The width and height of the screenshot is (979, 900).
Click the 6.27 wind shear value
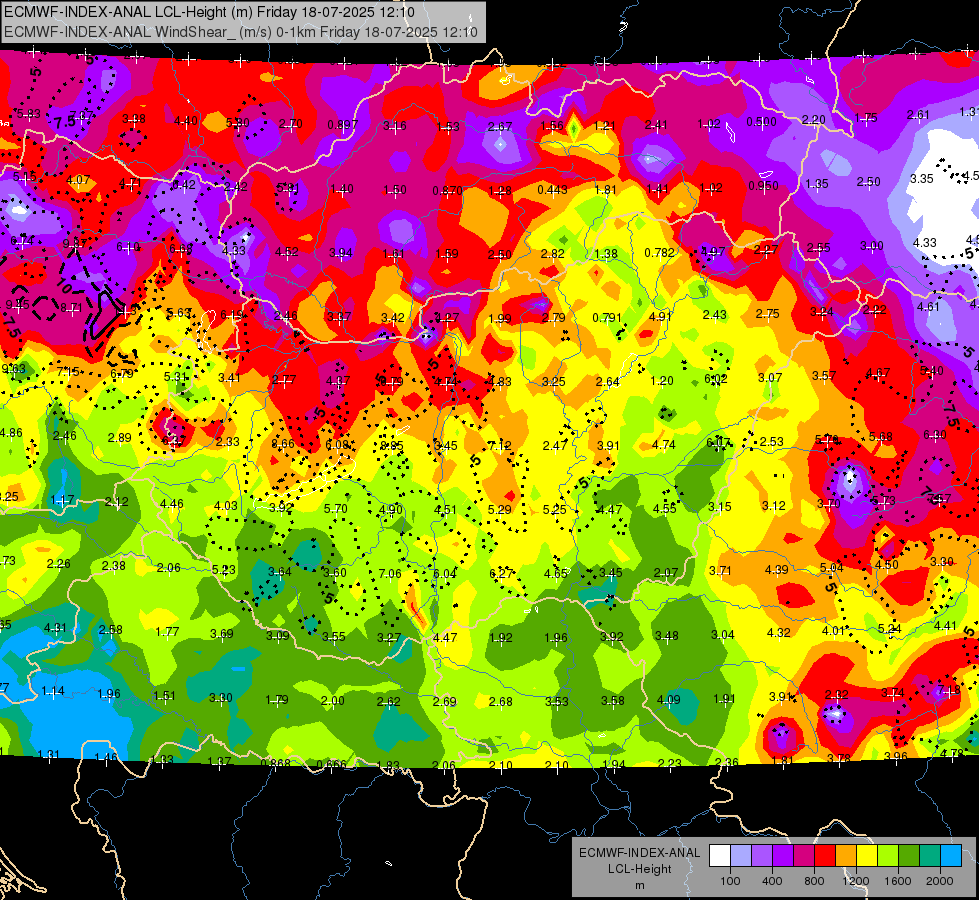coord(501,573)
